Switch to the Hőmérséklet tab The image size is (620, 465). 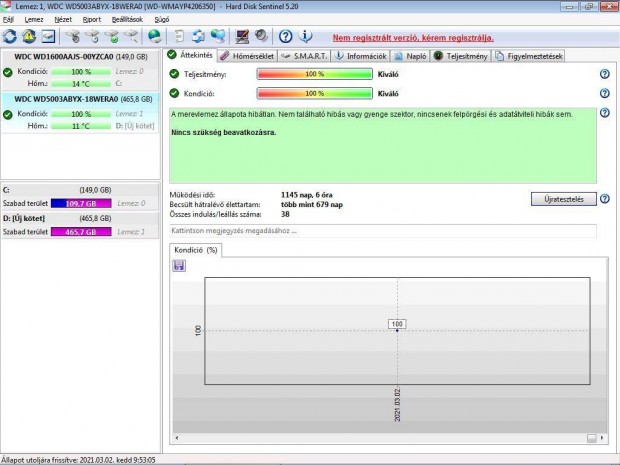248,56
